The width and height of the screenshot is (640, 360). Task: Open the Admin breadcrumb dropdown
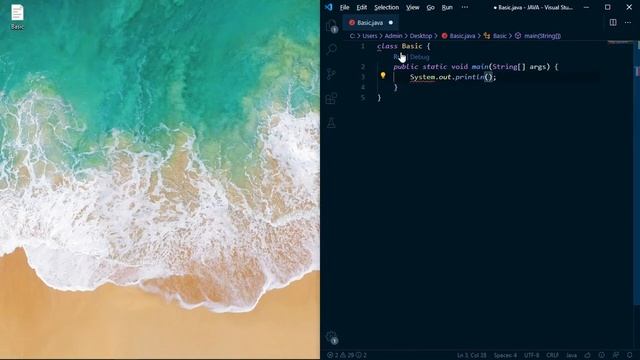coord(393,36)
